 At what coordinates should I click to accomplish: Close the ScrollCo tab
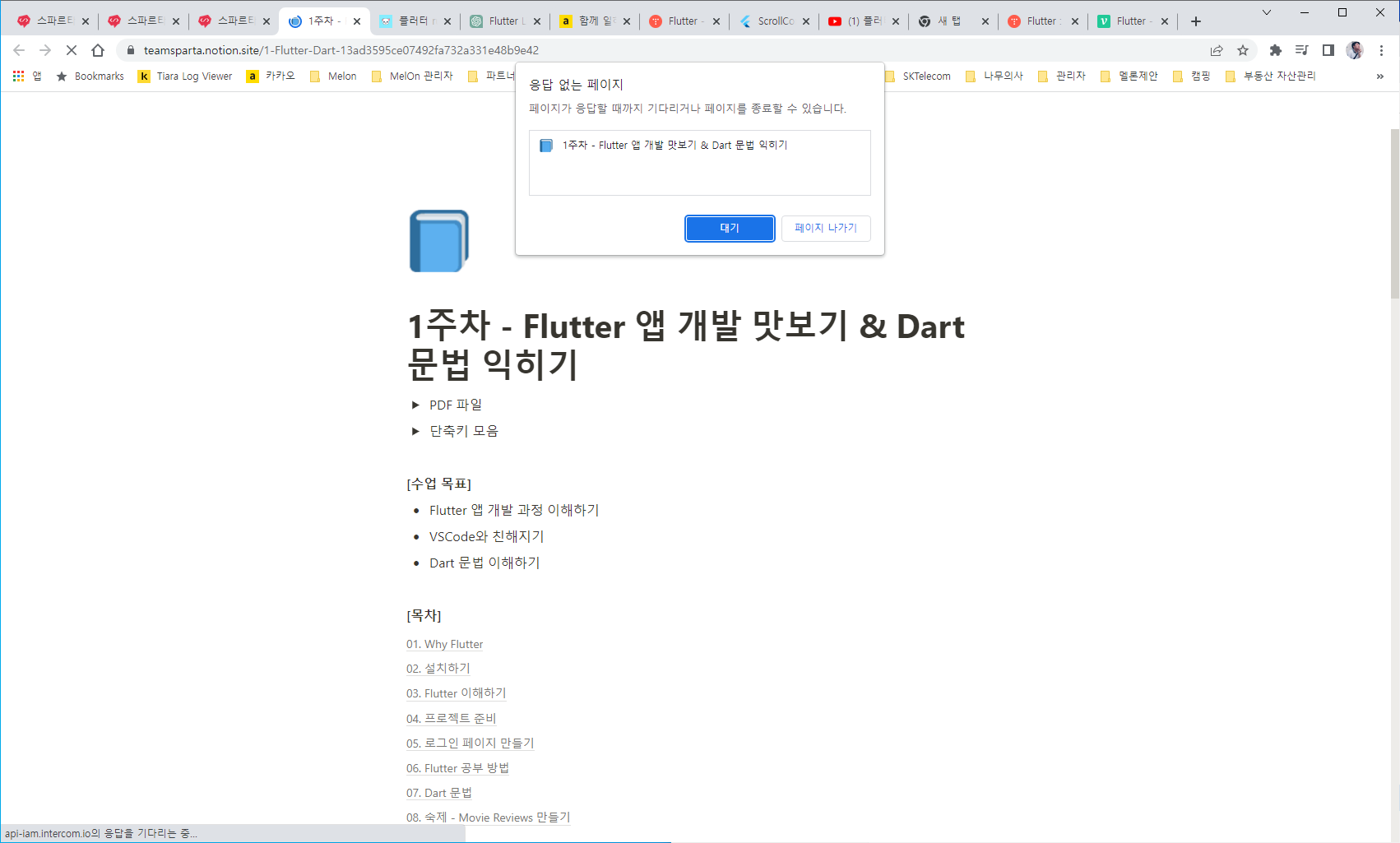(806, 21)
